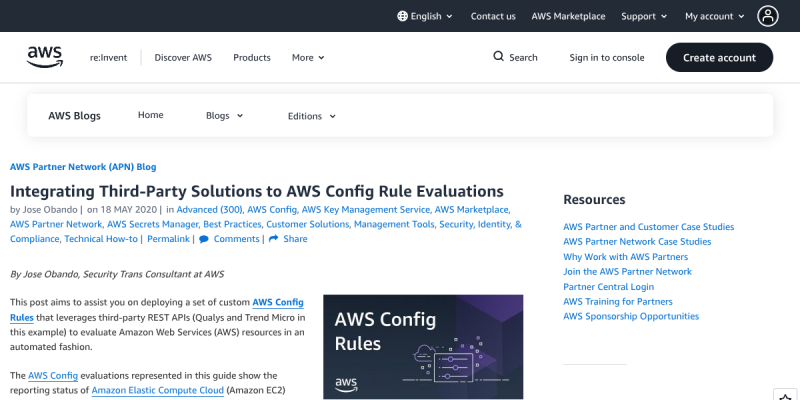Open the Management Tools category link
The height and width of the screenshot is (400, 800).
coord(393,224)
